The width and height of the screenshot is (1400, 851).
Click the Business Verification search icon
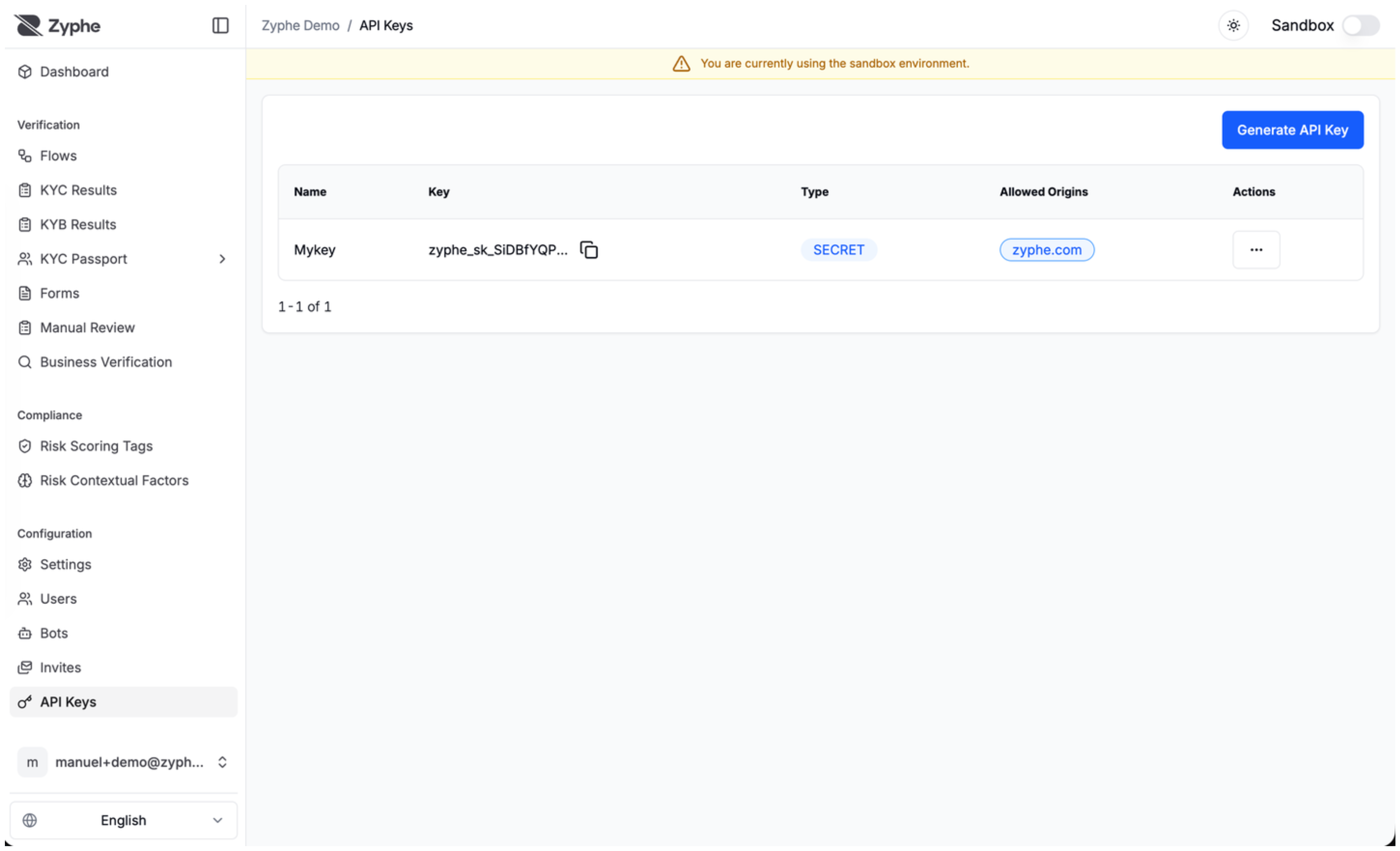click(24, 362)
